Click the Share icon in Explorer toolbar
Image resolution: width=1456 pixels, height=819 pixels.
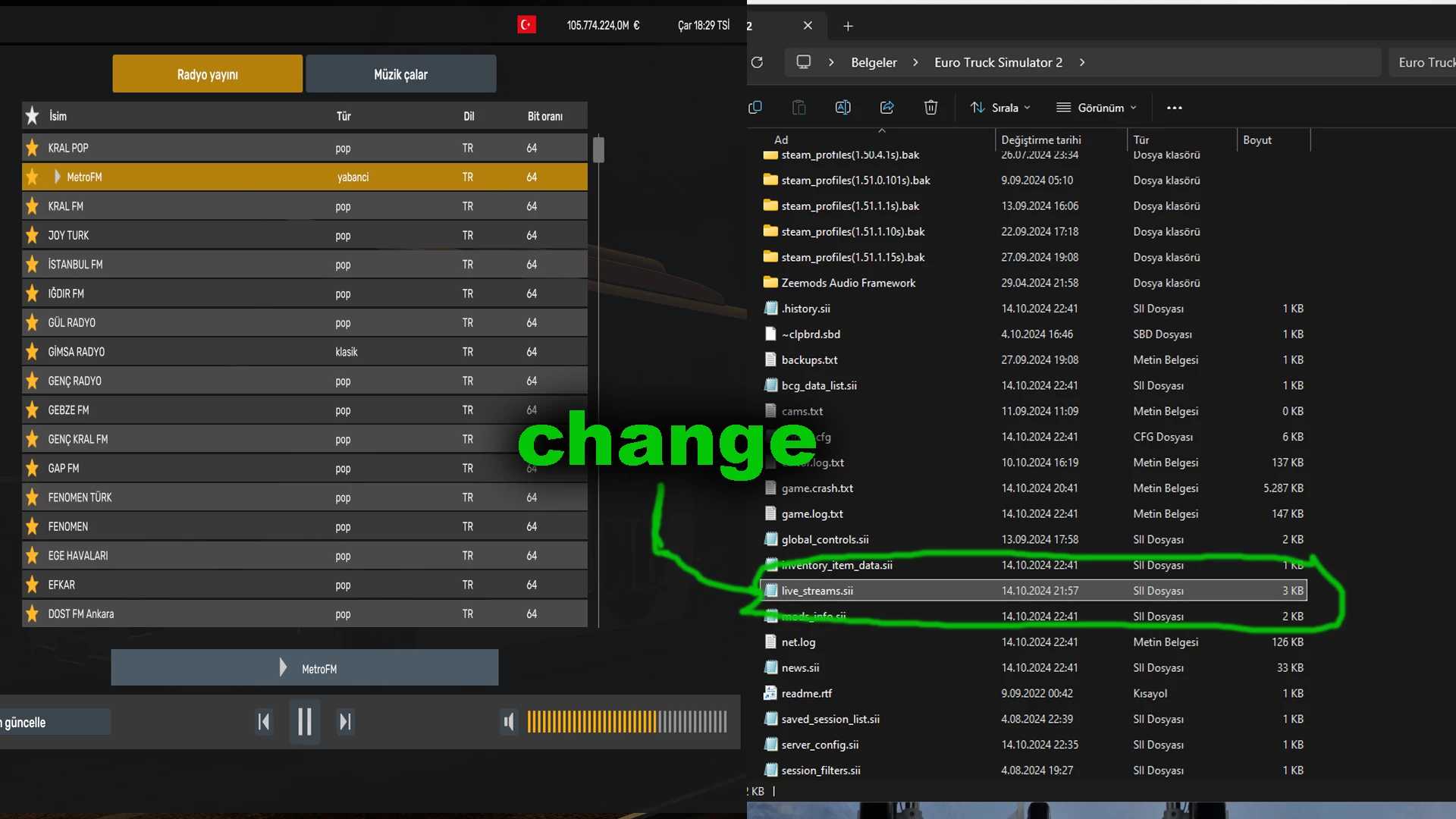tap(886, 108)
